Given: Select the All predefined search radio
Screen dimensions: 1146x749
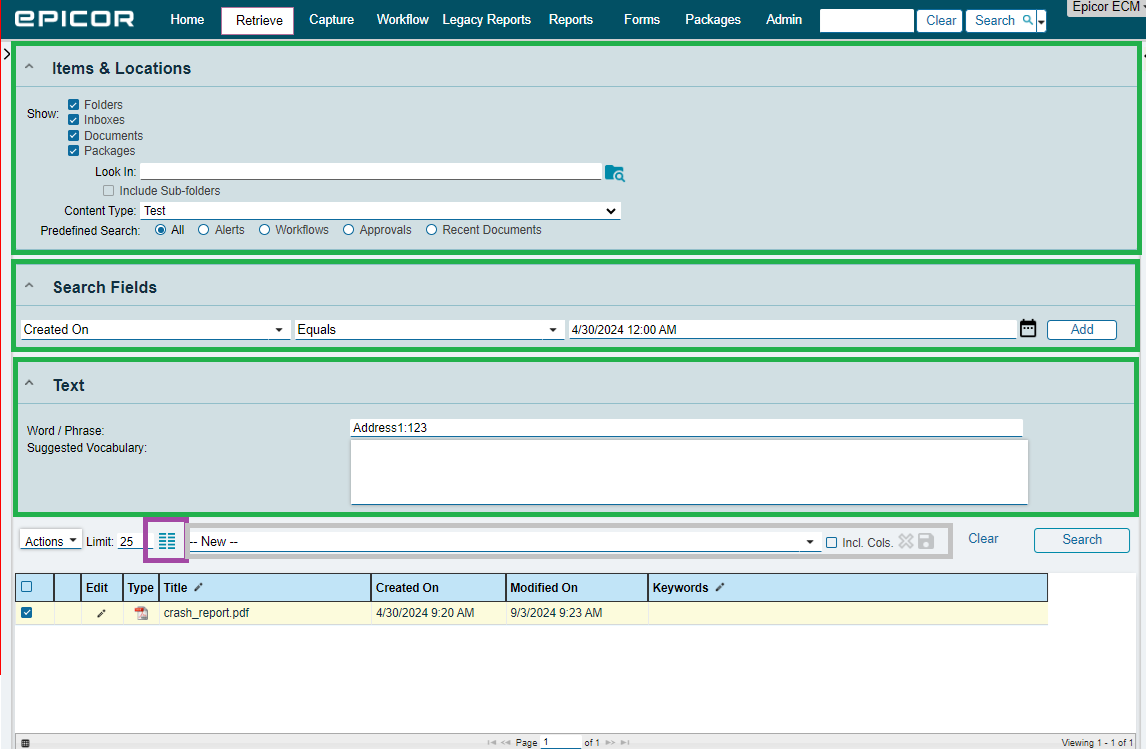Looking at the screenshot, I should (161, 229).
